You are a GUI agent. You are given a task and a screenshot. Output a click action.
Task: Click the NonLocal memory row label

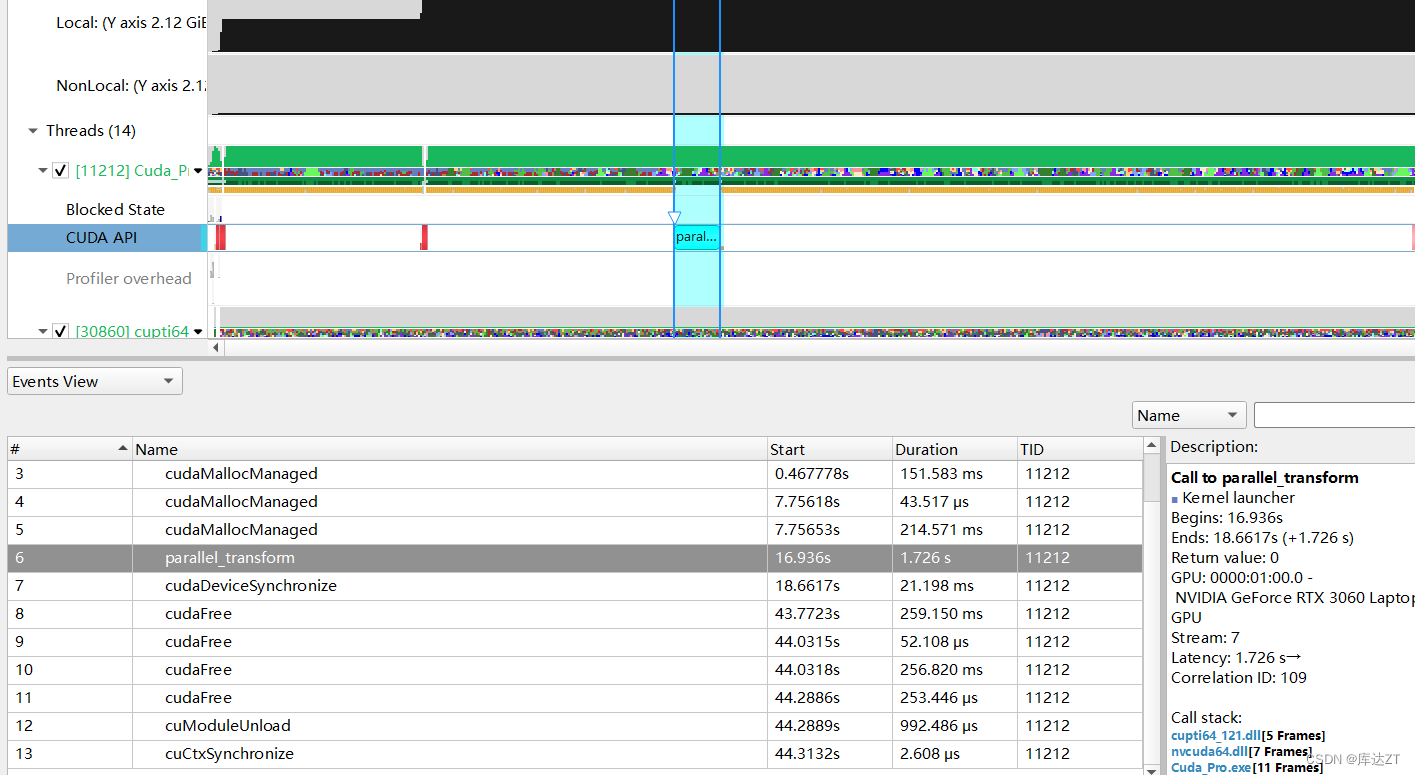[x=131, y=86]
